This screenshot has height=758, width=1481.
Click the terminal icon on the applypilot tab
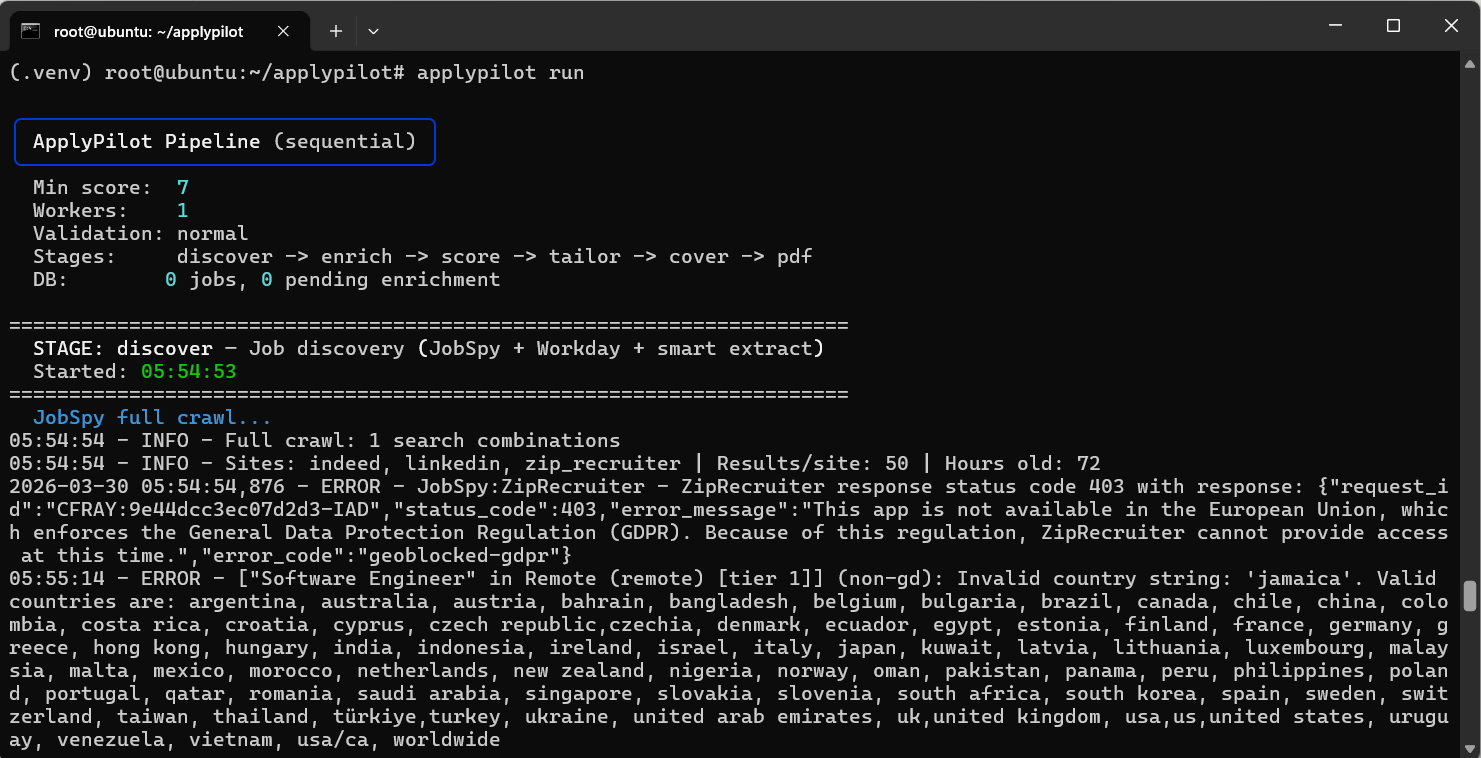(x=30, y=31)
